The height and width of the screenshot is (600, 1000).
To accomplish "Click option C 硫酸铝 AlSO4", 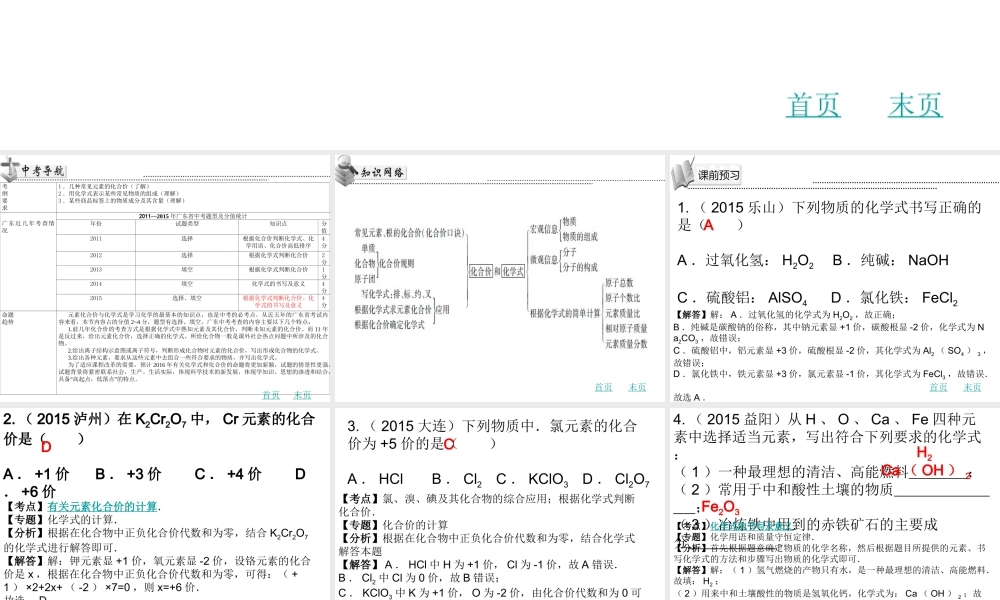I will point(742,298).
